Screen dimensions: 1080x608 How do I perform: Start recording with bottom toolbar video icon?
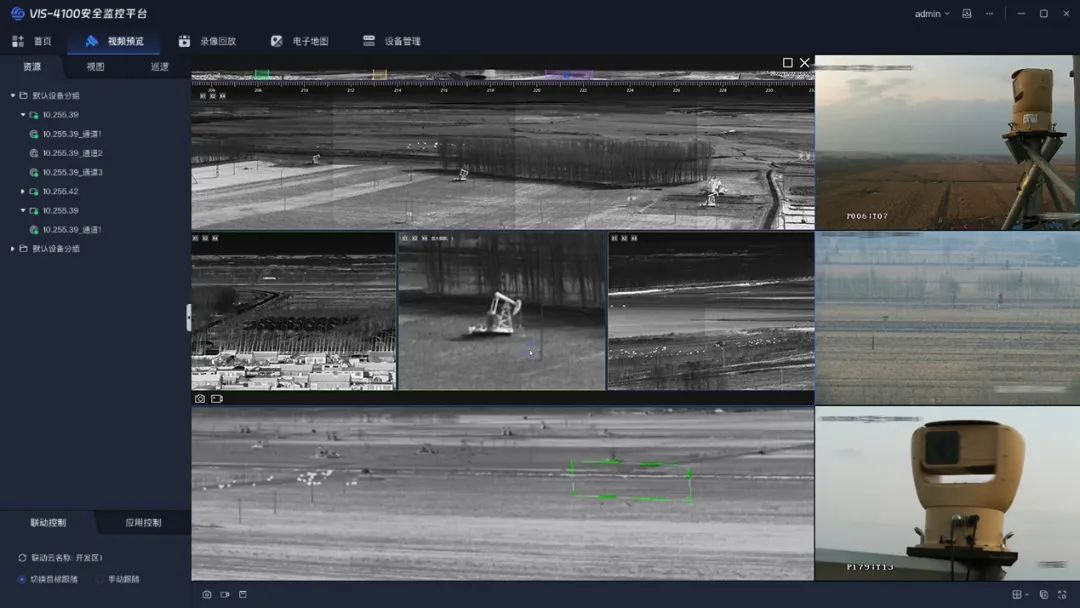point(225,595)
